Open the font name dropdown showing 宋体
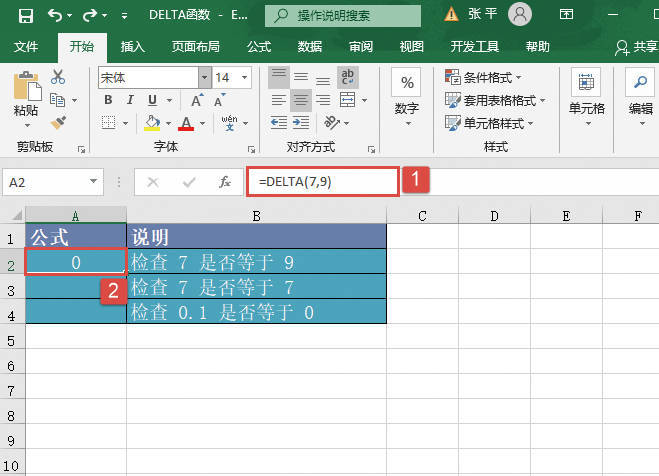This screenshot has width=659, height=476. point(204,77)
